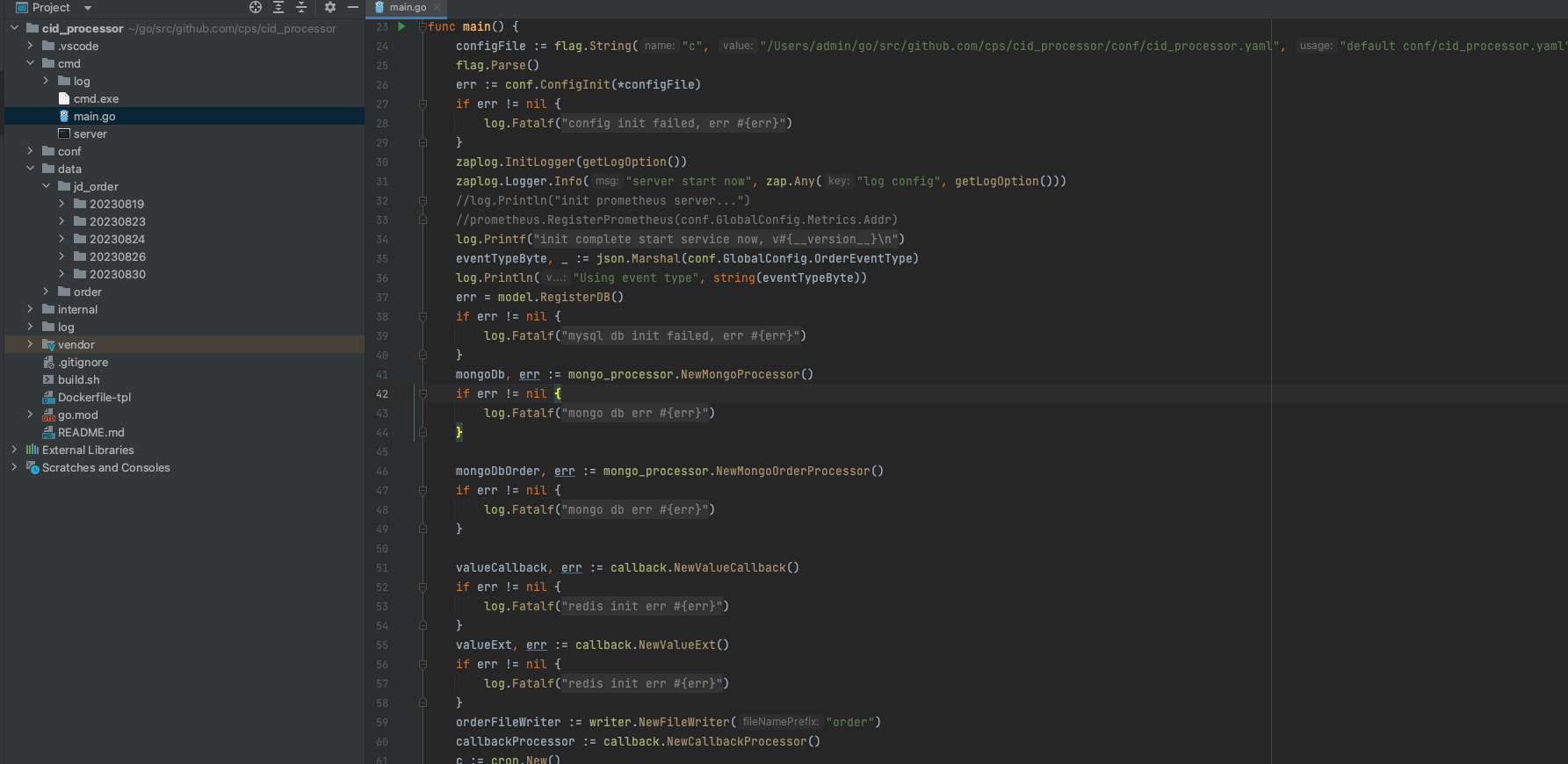Image resolution: width=1568 pixels, height=764 pixels.
Task: Expand the 20230819 folder
Action: (x=61, y=204)
